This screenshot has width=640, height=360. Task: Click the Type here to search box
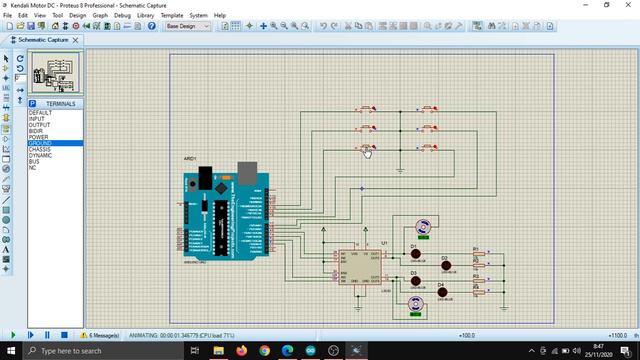[103, 351]
